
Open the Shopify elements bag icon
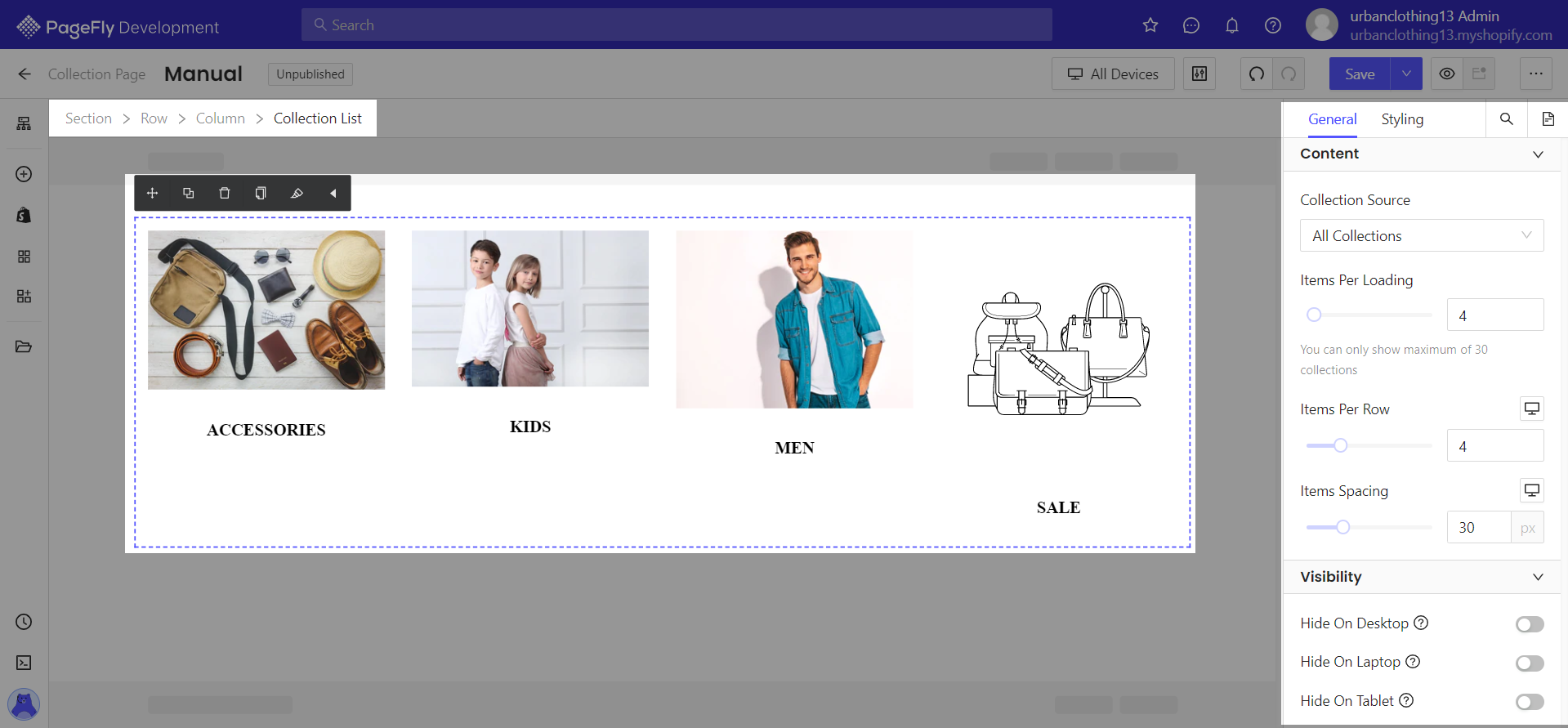[x=24, y=215]
